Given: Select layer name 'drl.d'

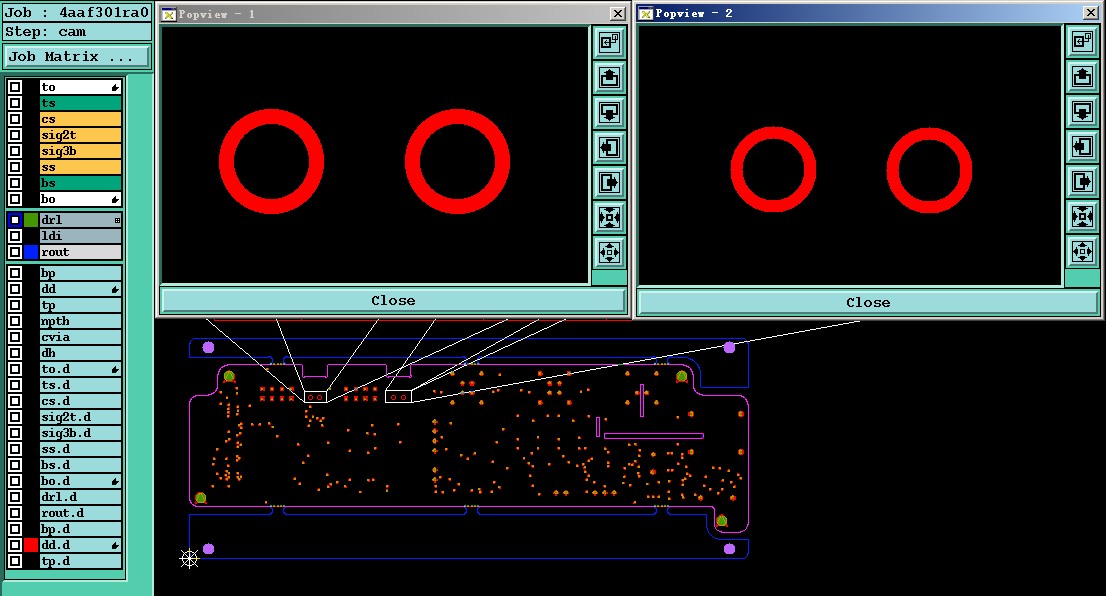Looking at the screenshot, I should 80,497.
